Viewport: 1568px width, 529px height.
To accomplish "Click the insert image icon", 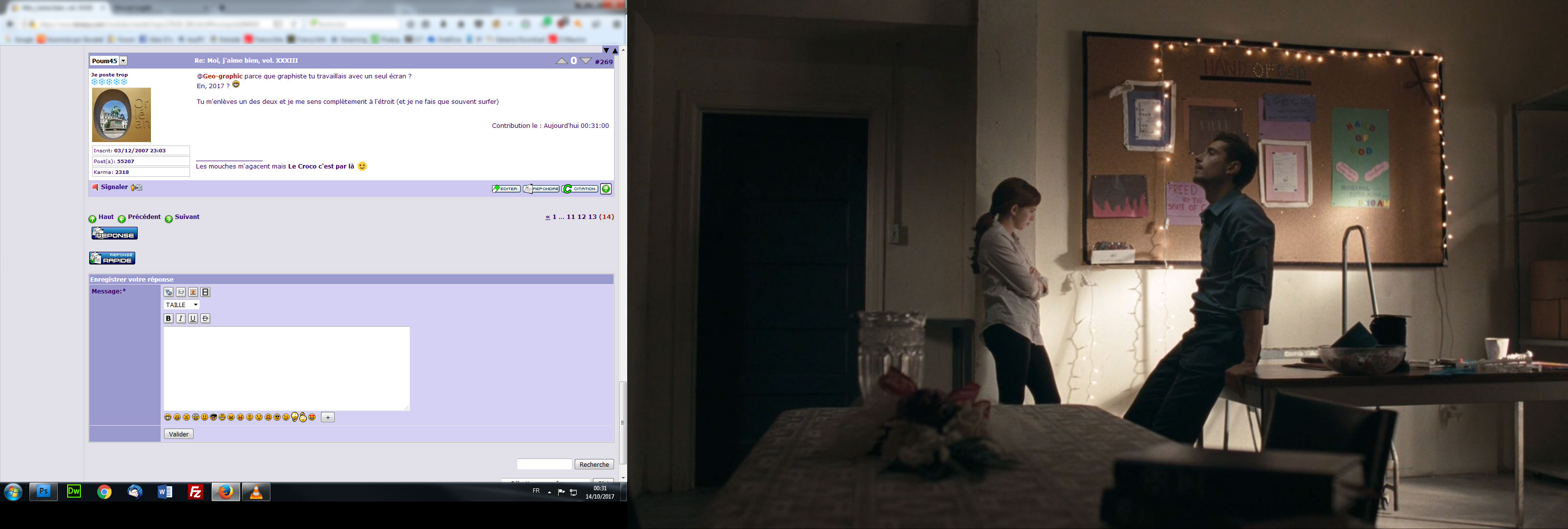I will point(193,292).
